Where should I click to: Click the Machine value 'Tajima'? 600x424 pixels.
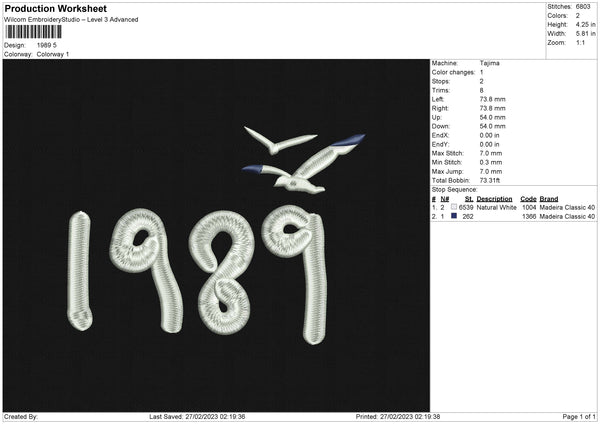tap(489, 63)
